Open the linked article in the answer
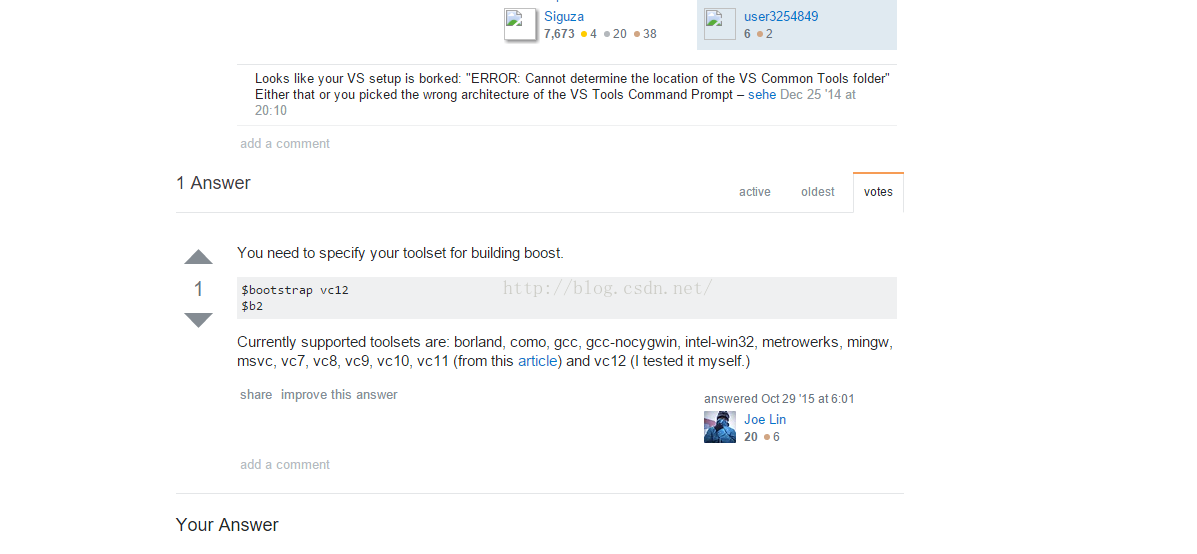 coord(537,361)
